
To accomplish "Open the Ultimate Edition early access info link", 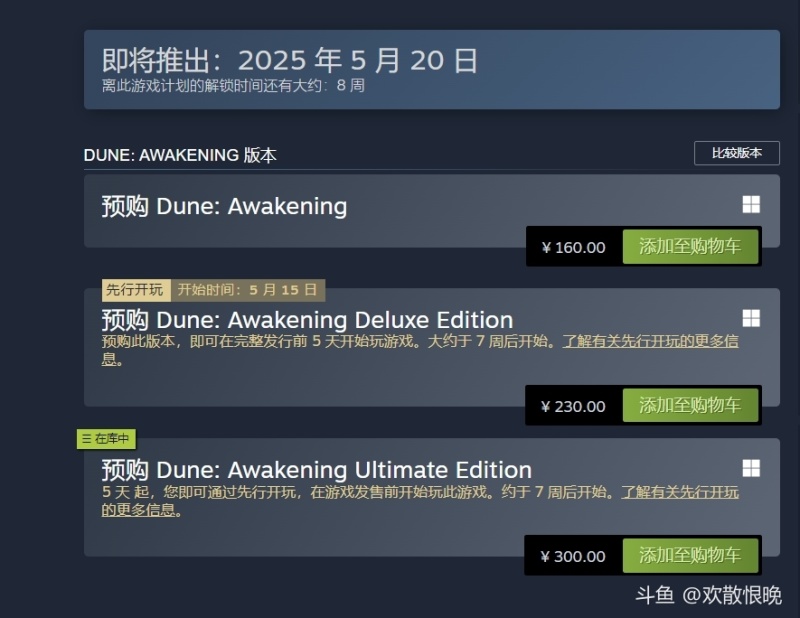I will click(x=680, y=492).
